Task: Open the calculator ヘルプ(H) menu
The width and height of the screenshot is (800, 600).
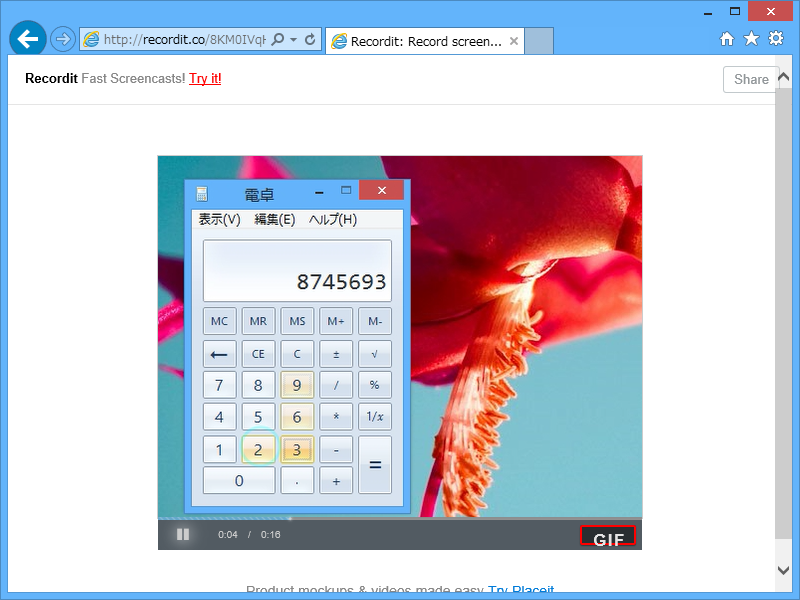Action: (333, 219)
